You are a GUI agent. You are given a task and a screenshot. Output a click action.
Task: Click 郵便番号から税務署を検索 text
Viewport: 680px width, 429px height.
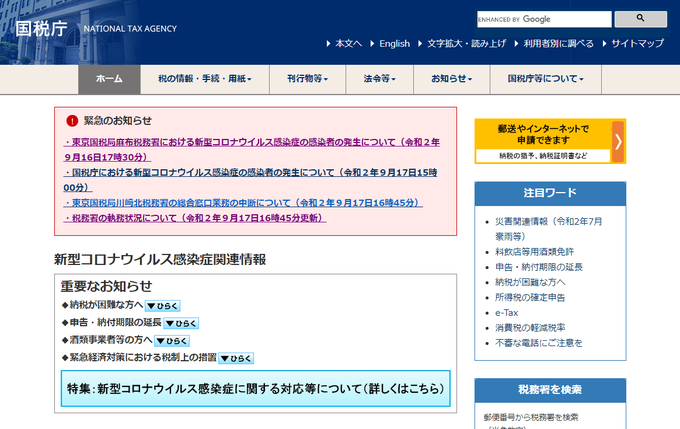(531, 417)
